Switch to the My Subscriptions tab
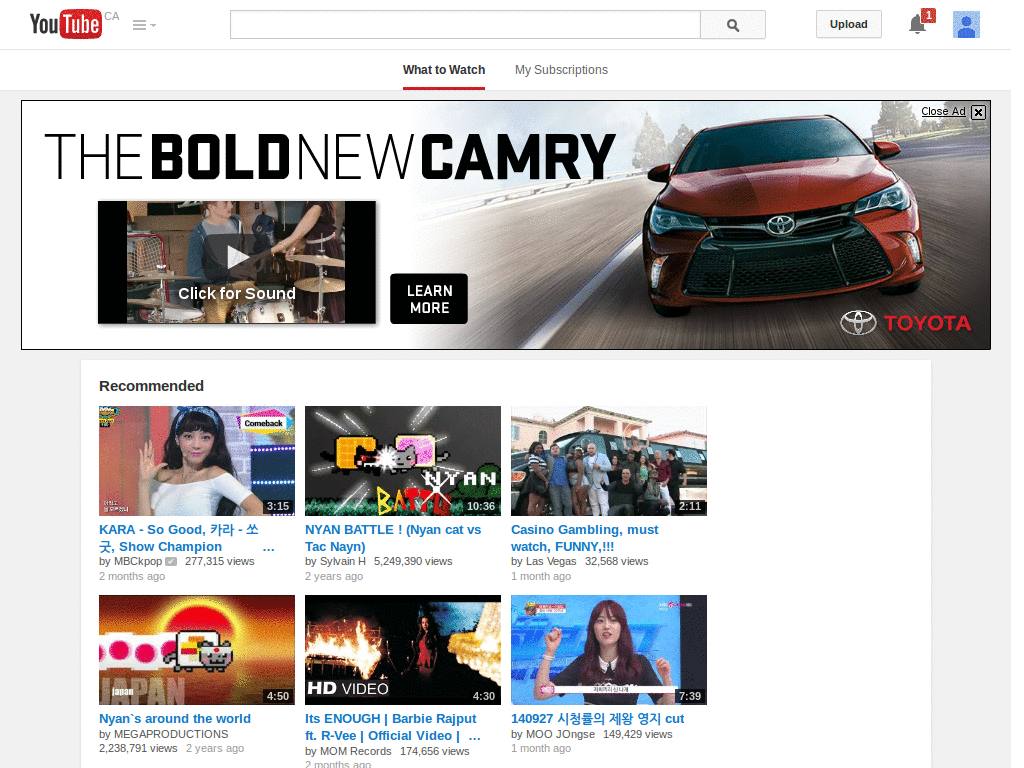This screenshot has width=1024, height=768. [x=561, y=70]
